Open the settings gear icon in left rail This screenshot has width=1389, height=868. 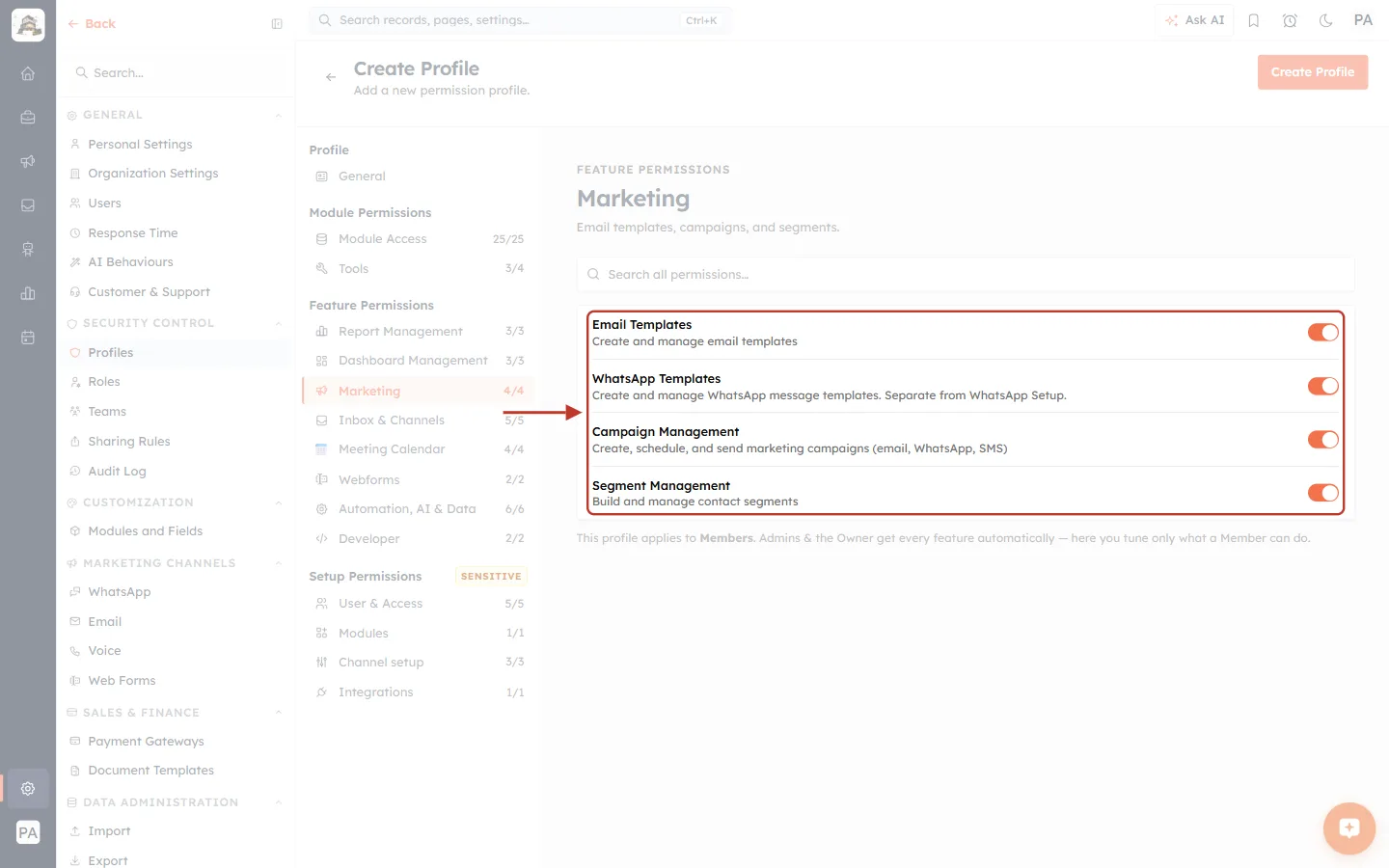point(28,788)
